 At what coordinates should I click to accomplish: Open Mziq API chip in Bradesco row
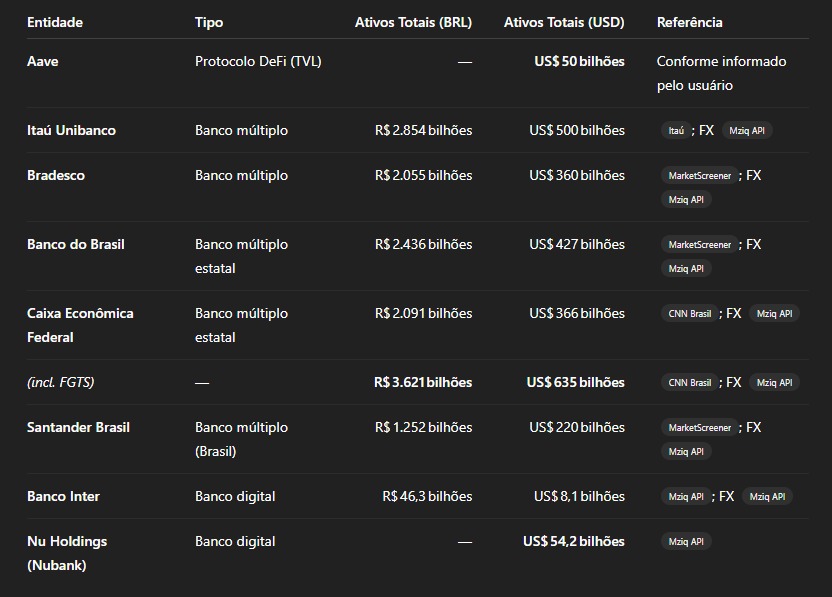coord(686,200)
